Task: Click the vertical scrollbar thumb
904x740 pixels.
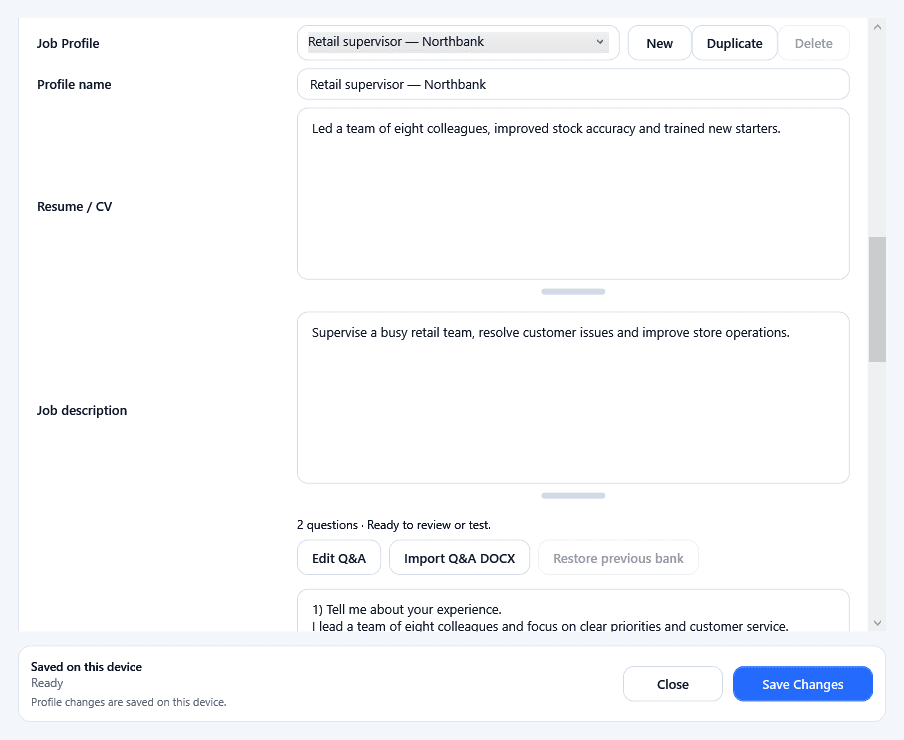Action: tap(877, 299)
